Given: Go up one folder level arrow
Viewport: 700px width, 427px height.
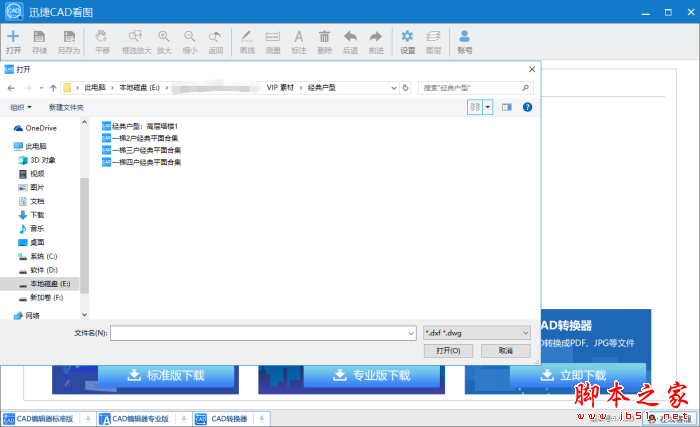Looking at the screenshot, I should point(50,88).
